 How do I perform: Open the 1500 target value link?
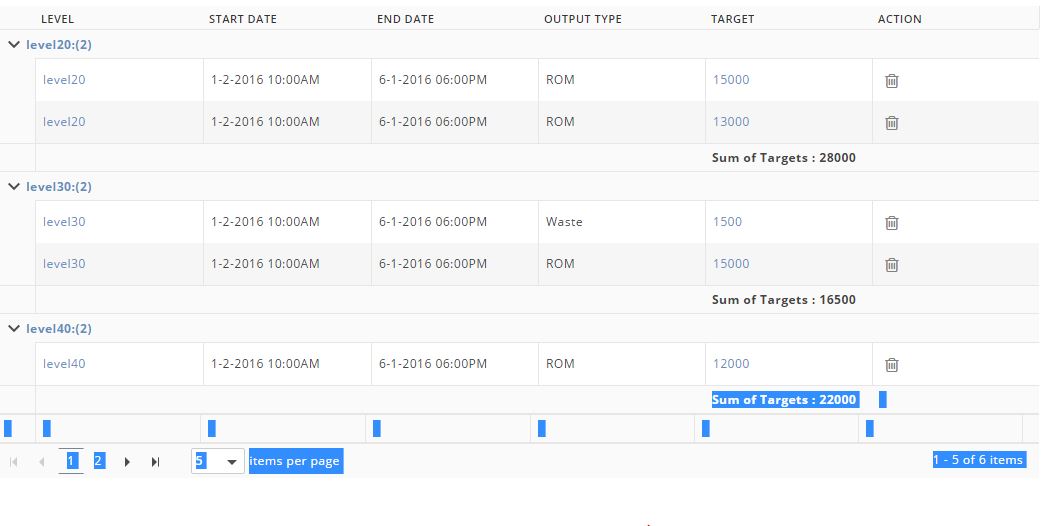tap(727, 222)
